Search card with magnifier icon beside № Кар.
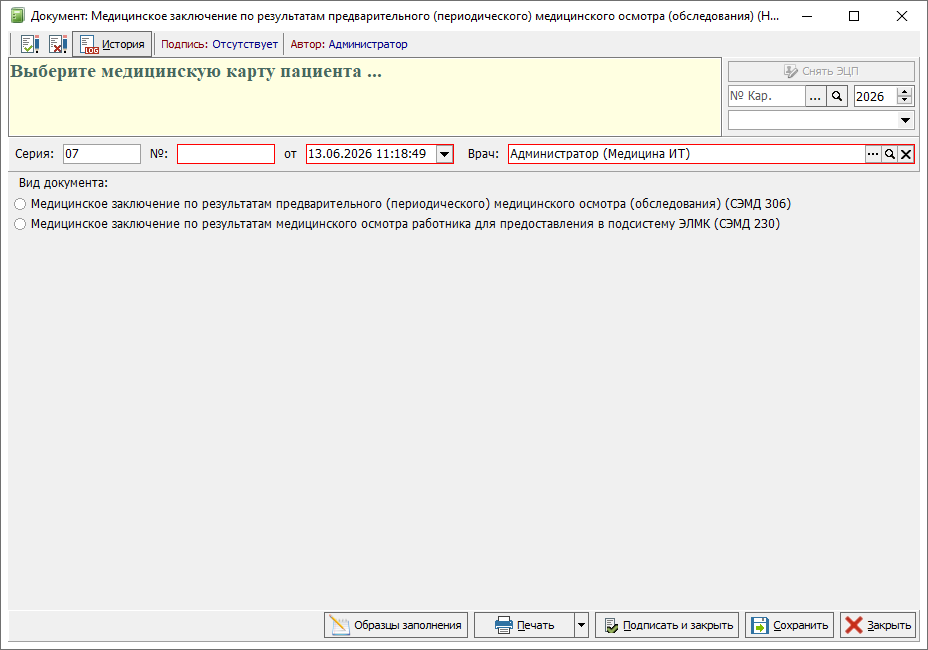Image resolution: width=928 pixels, height=650 pixels. pos(837,96)
